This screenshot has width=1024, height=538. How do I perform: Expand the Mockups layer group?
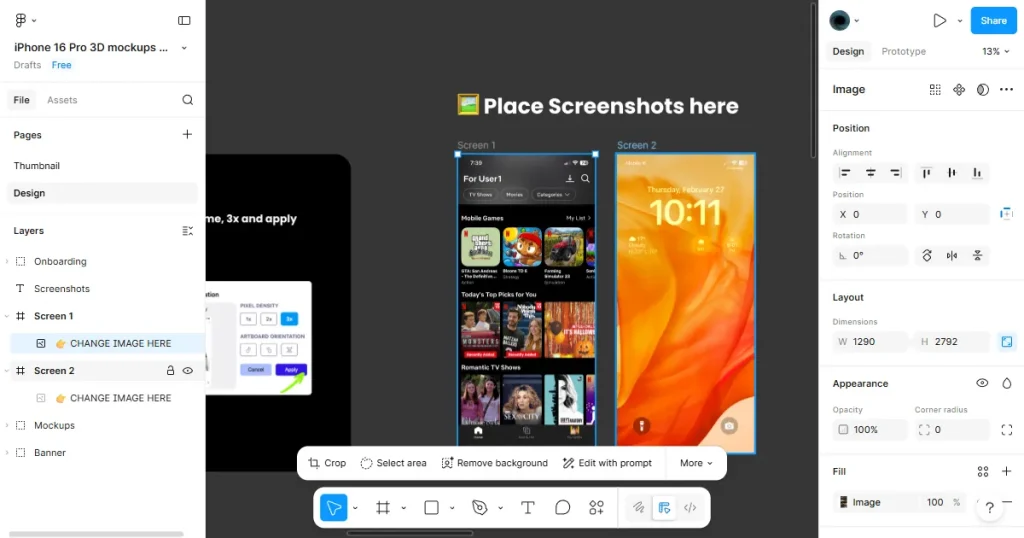point(7,425)
